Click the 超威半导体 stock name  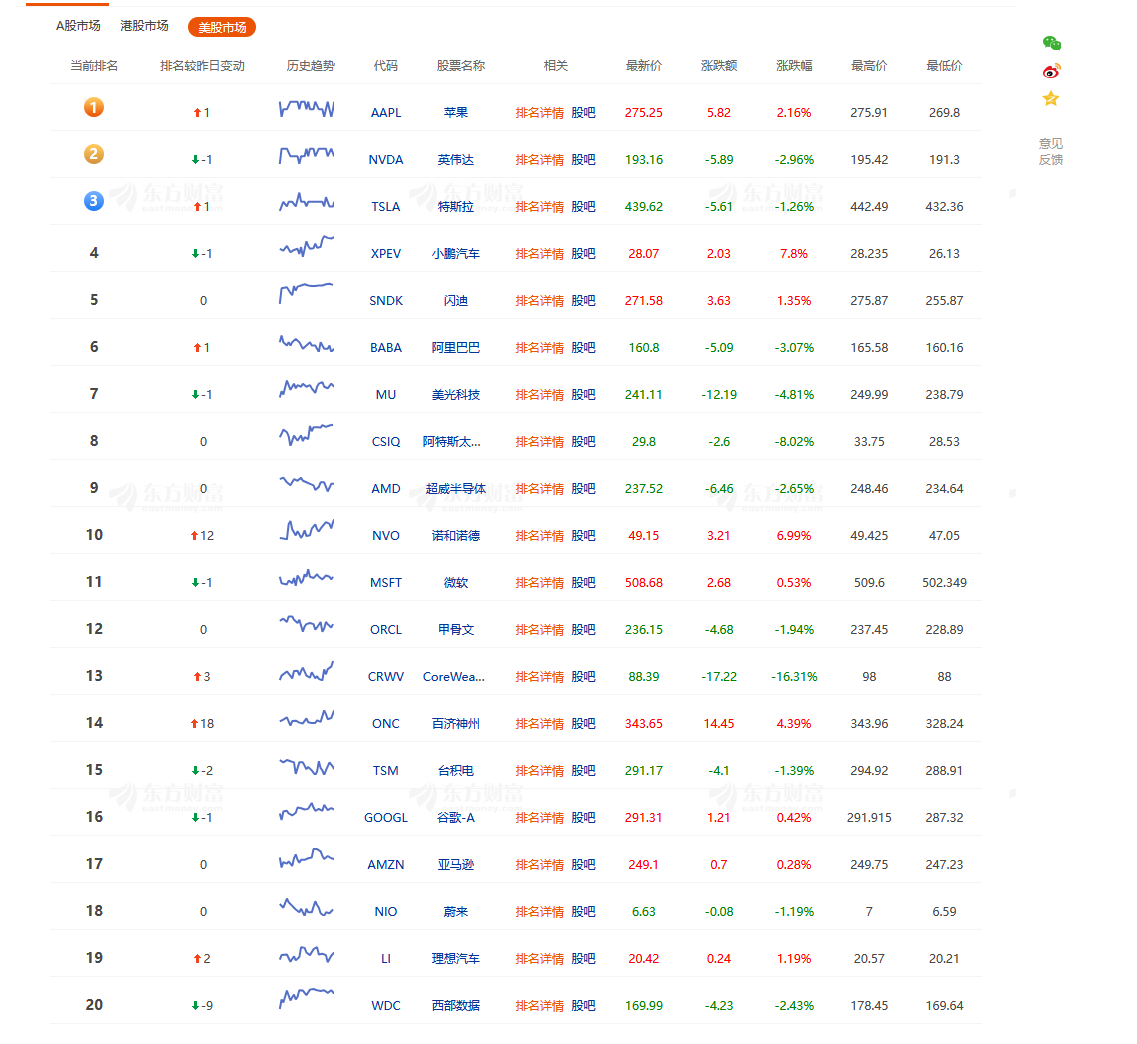[x=456, y=489]
